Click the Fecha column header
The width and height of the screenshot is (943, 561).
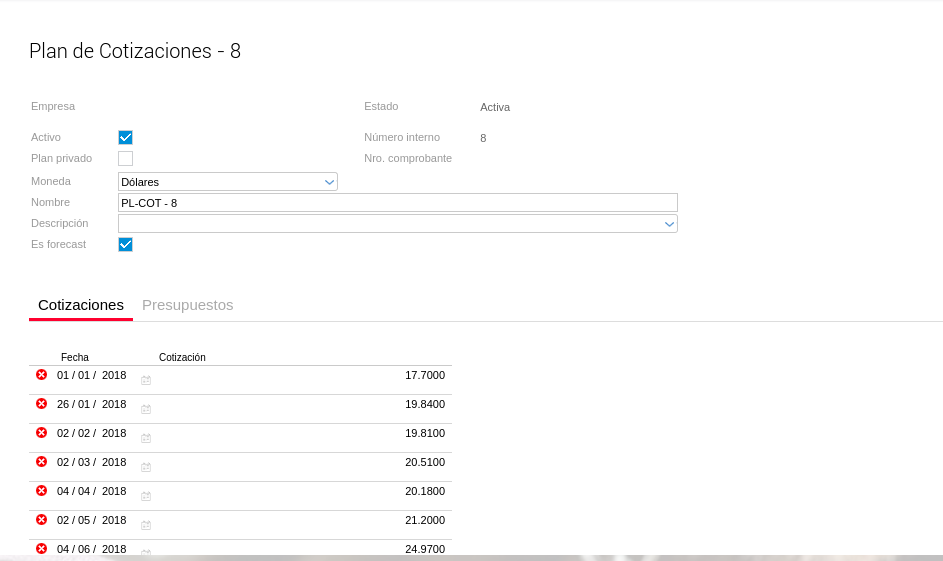pos(75,357)
